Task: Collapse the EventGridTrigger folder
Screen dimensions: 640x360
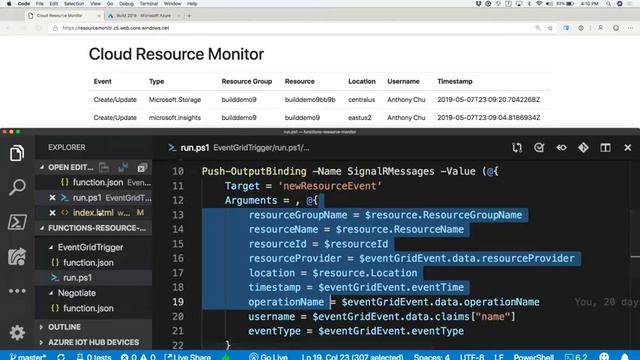Action: click(x=51, y=247)
